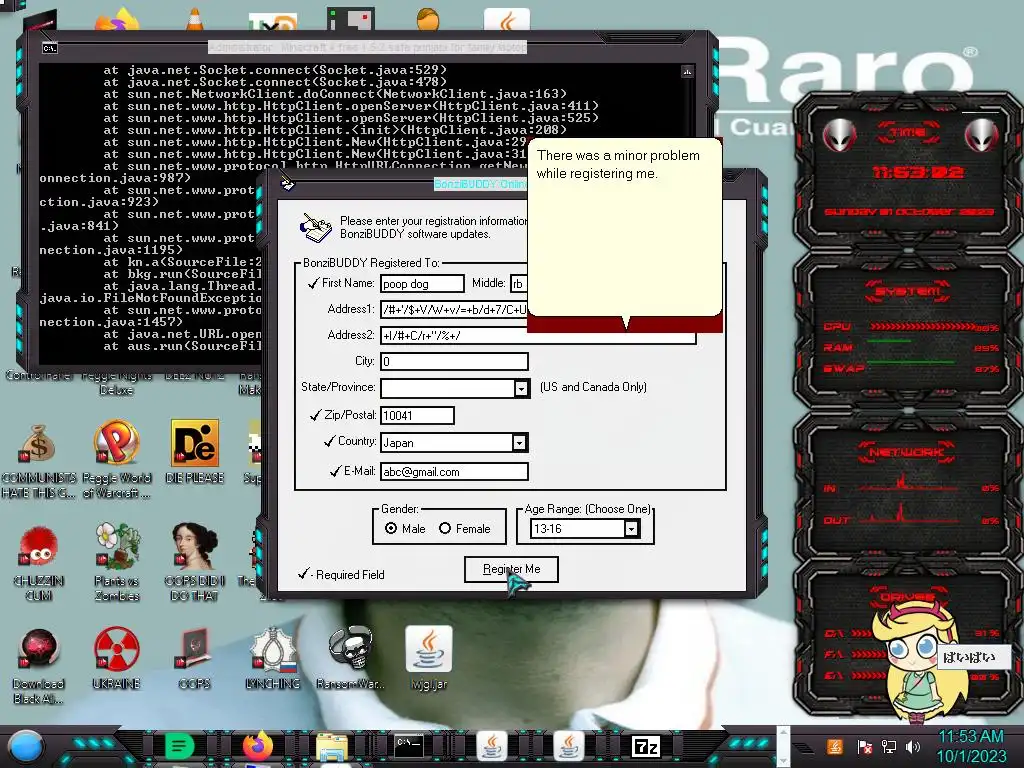Click the City input field
1024x768 pixels.
pyautogui.click(x=454, y=361)
